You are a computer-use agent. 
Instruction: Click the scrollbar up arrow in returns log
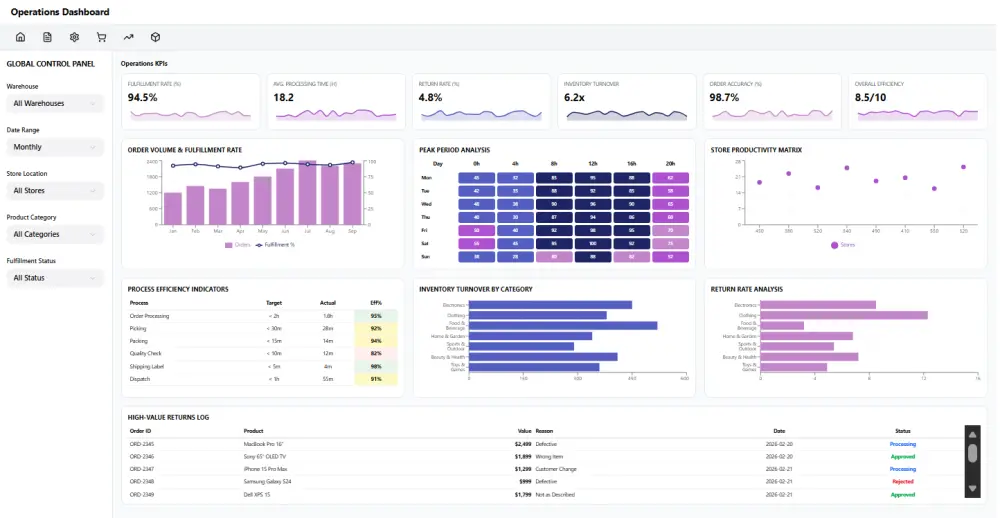[972, 434]
